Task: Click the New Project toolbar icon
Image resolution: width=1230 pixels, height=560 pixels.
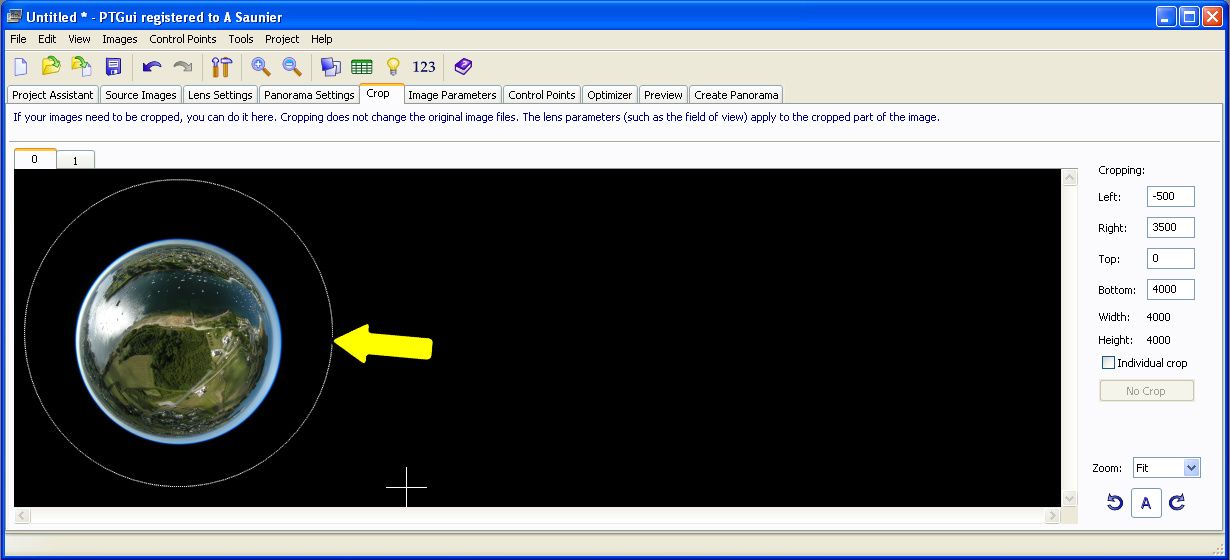Action: coord(20,67)
